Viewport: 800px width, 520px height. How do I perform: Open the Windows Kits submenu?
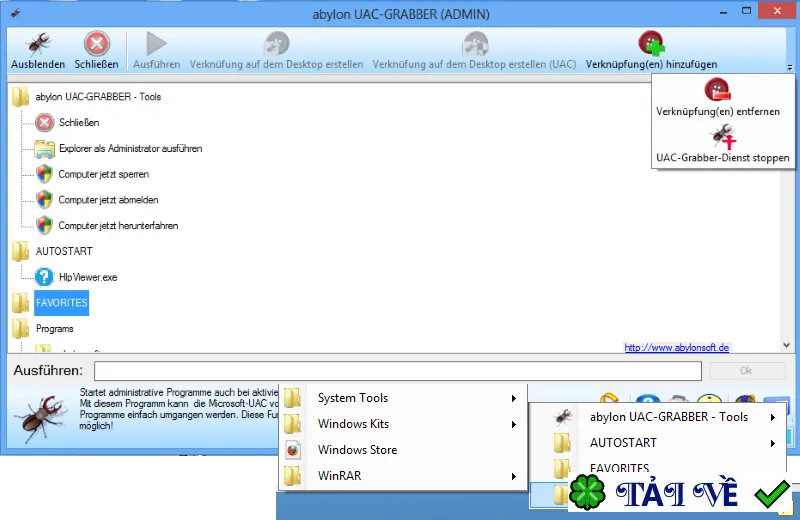[x=403, y=424]
